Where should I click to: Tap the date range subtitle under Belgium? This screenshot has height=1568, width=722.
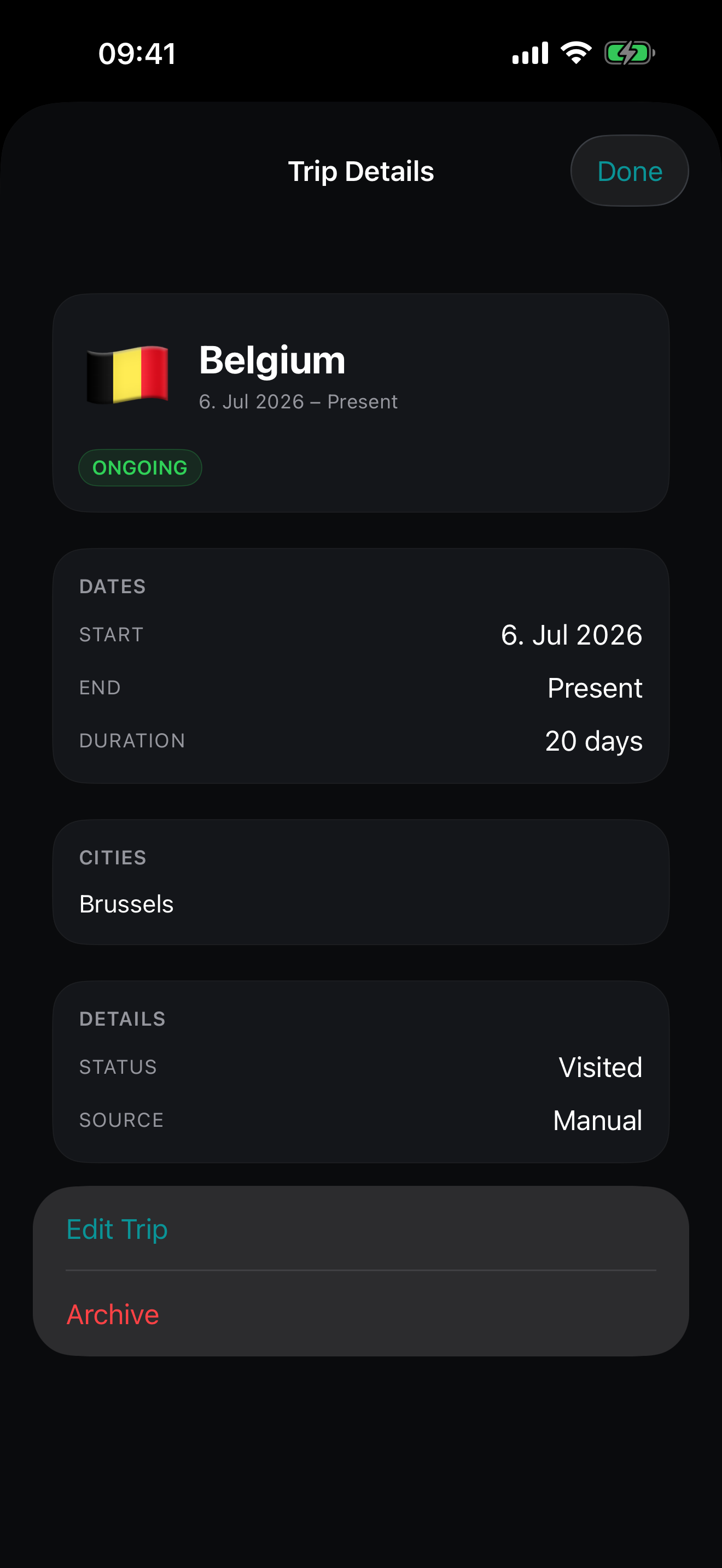(298, 402)
